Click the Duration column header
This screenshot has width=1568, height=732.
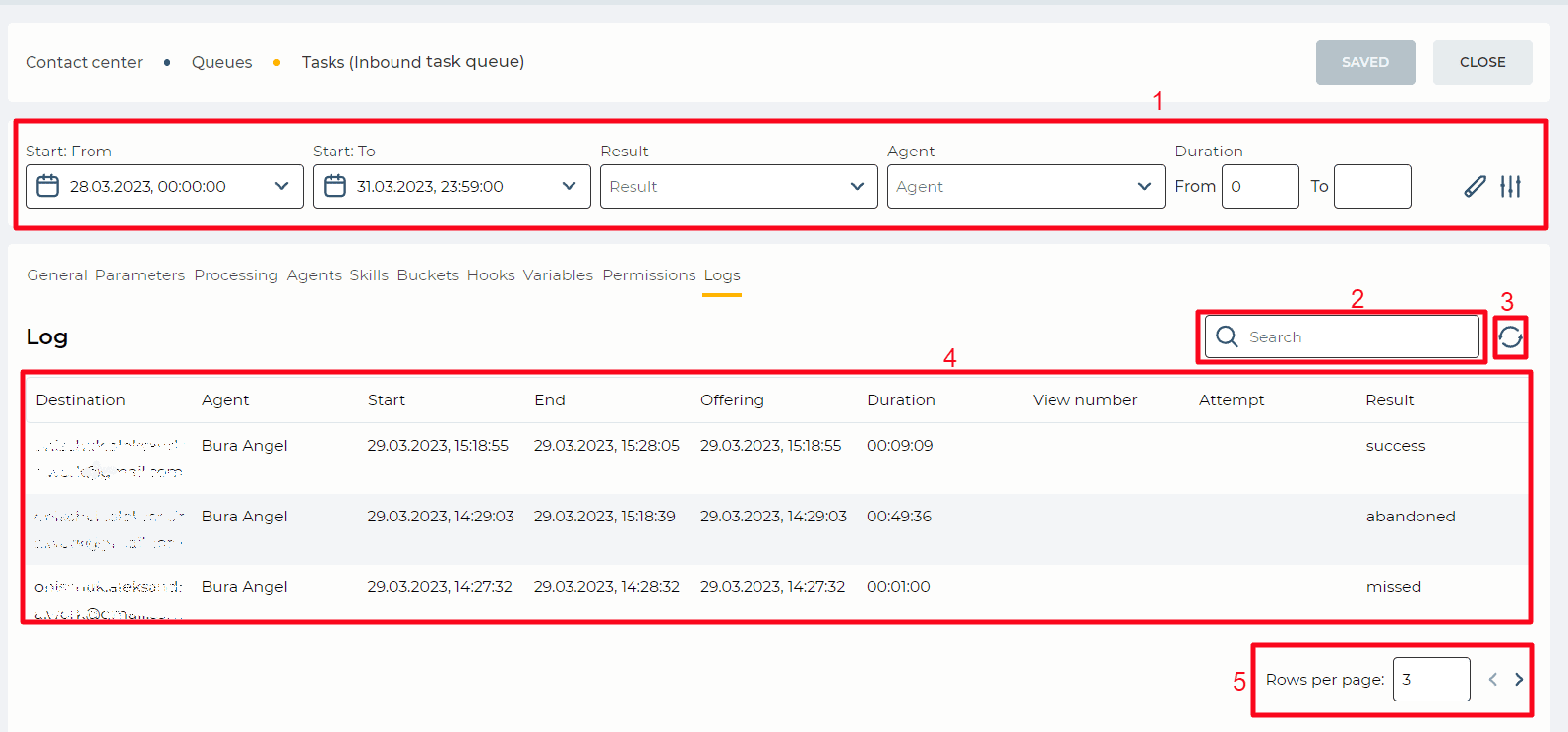tap(901, 400)
